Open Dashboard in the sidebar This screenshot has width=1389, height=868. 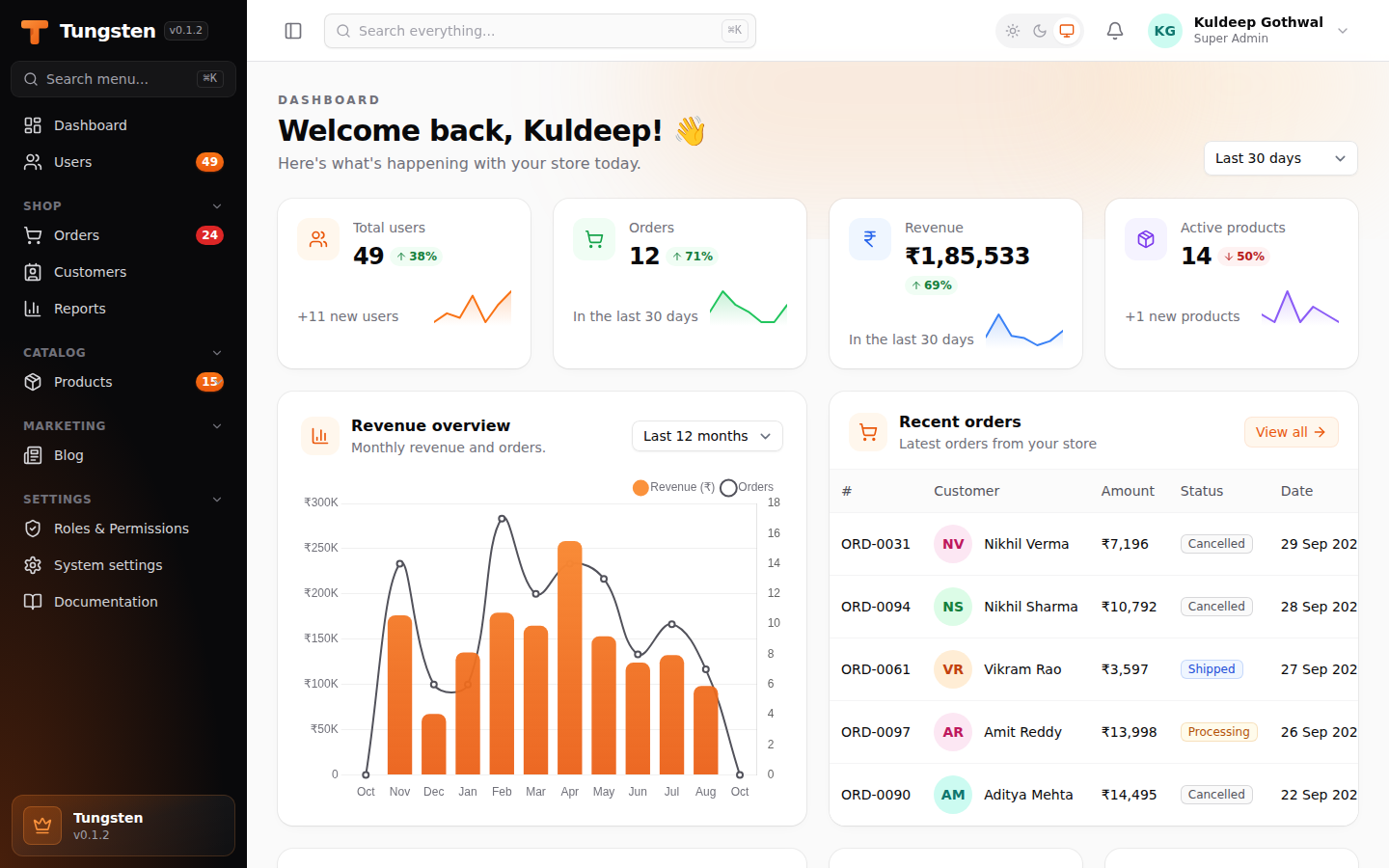(x=123, y=125)
